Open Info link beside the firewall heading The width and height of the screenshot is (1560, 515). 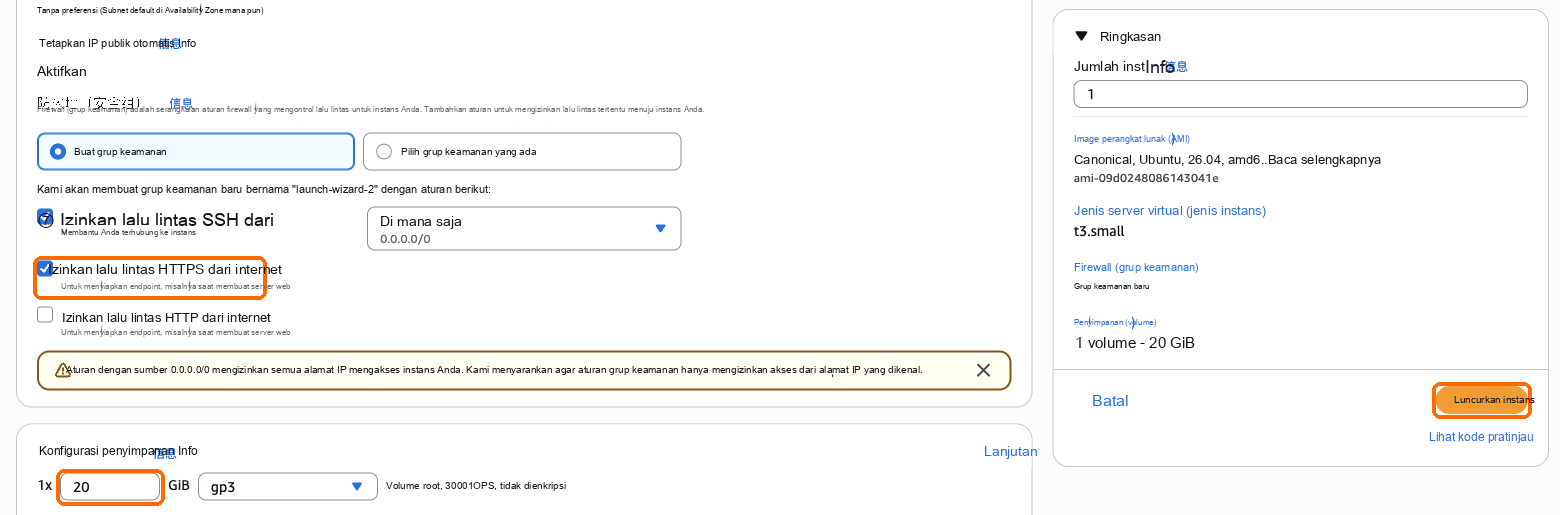pos(181,103)
